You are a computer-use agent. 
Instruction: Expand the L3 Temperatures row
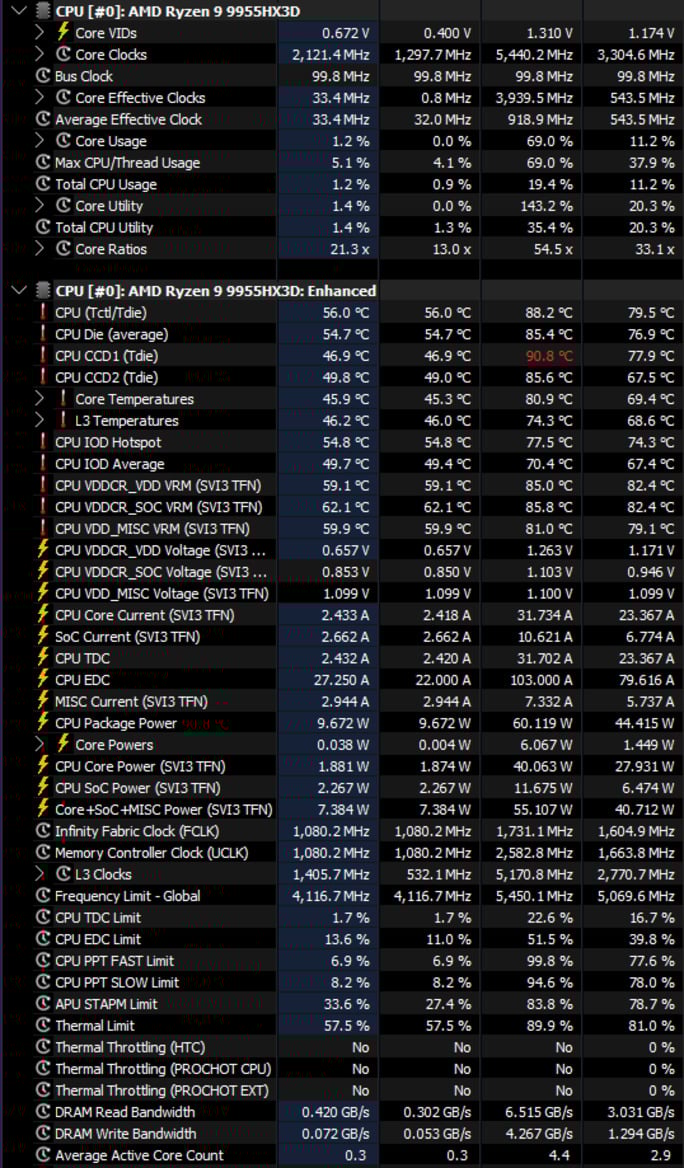pyautogui.click(x=39, y=420)
